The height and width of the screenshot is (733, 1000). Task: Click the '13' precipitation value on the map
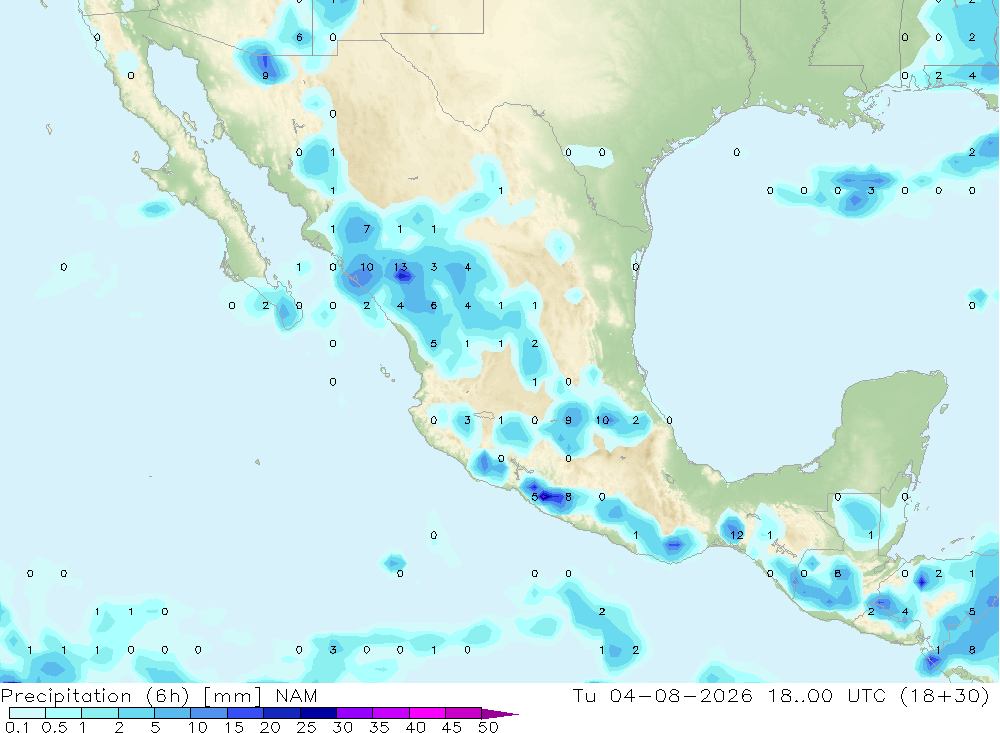[x=400, y=267]
